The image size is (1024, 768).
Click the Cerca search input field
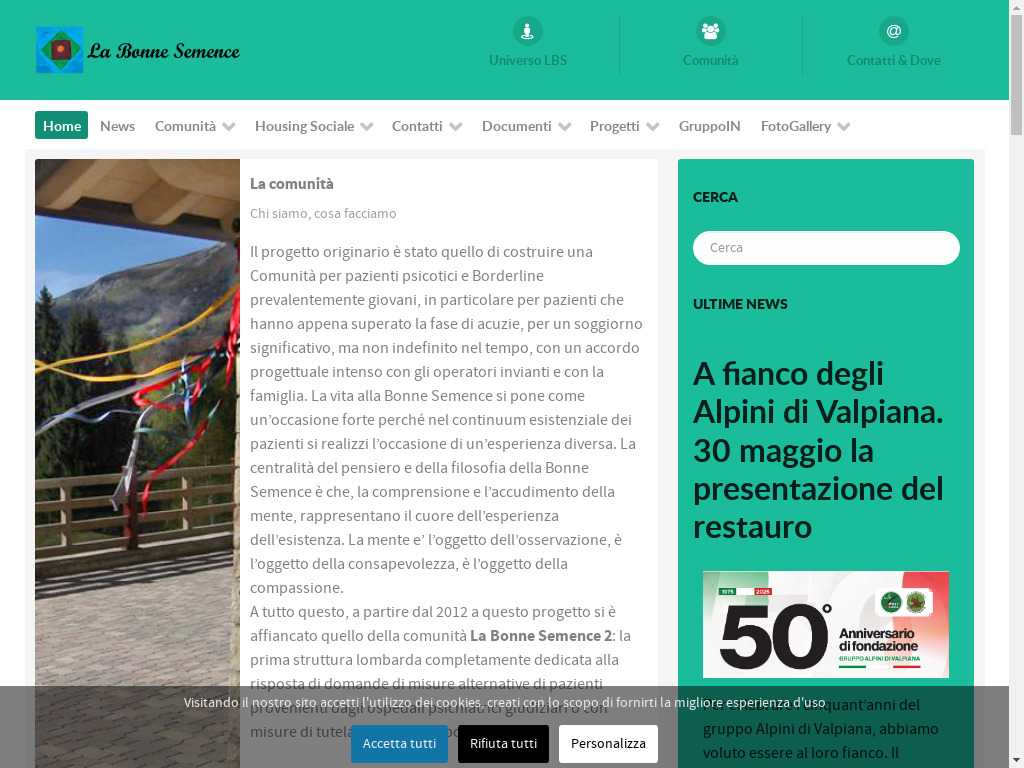pos(826,248)
